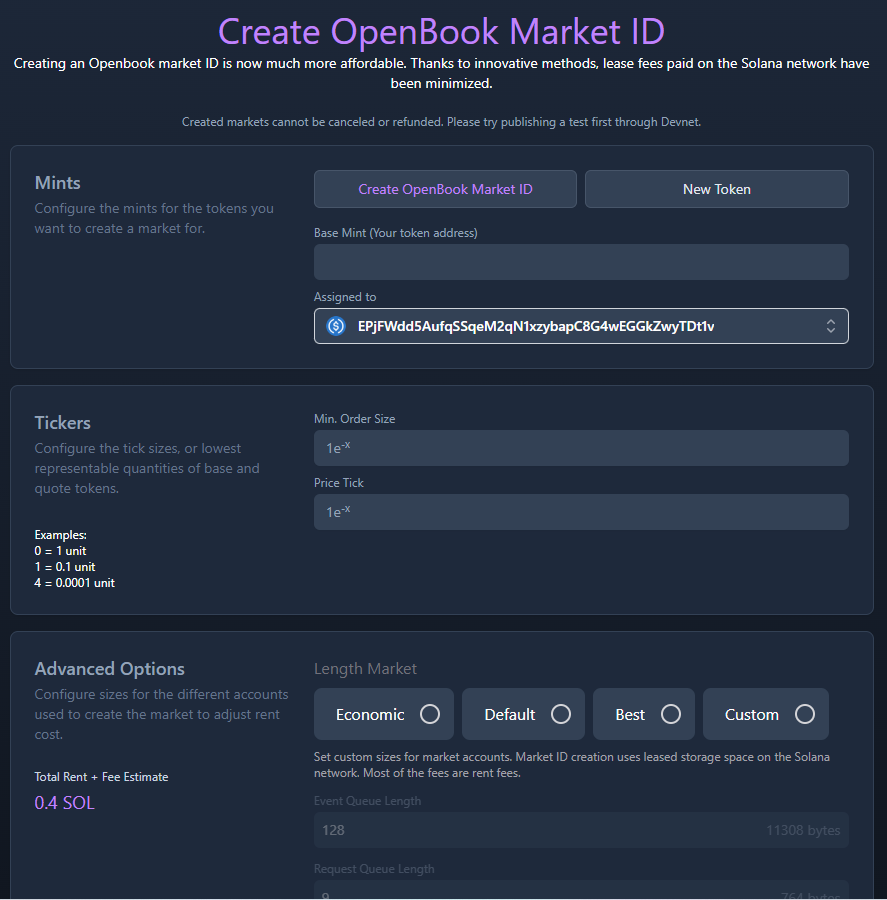Select the Custom market length option
The height and width of the screenshot is (900, 887).
tap(765, 714)
